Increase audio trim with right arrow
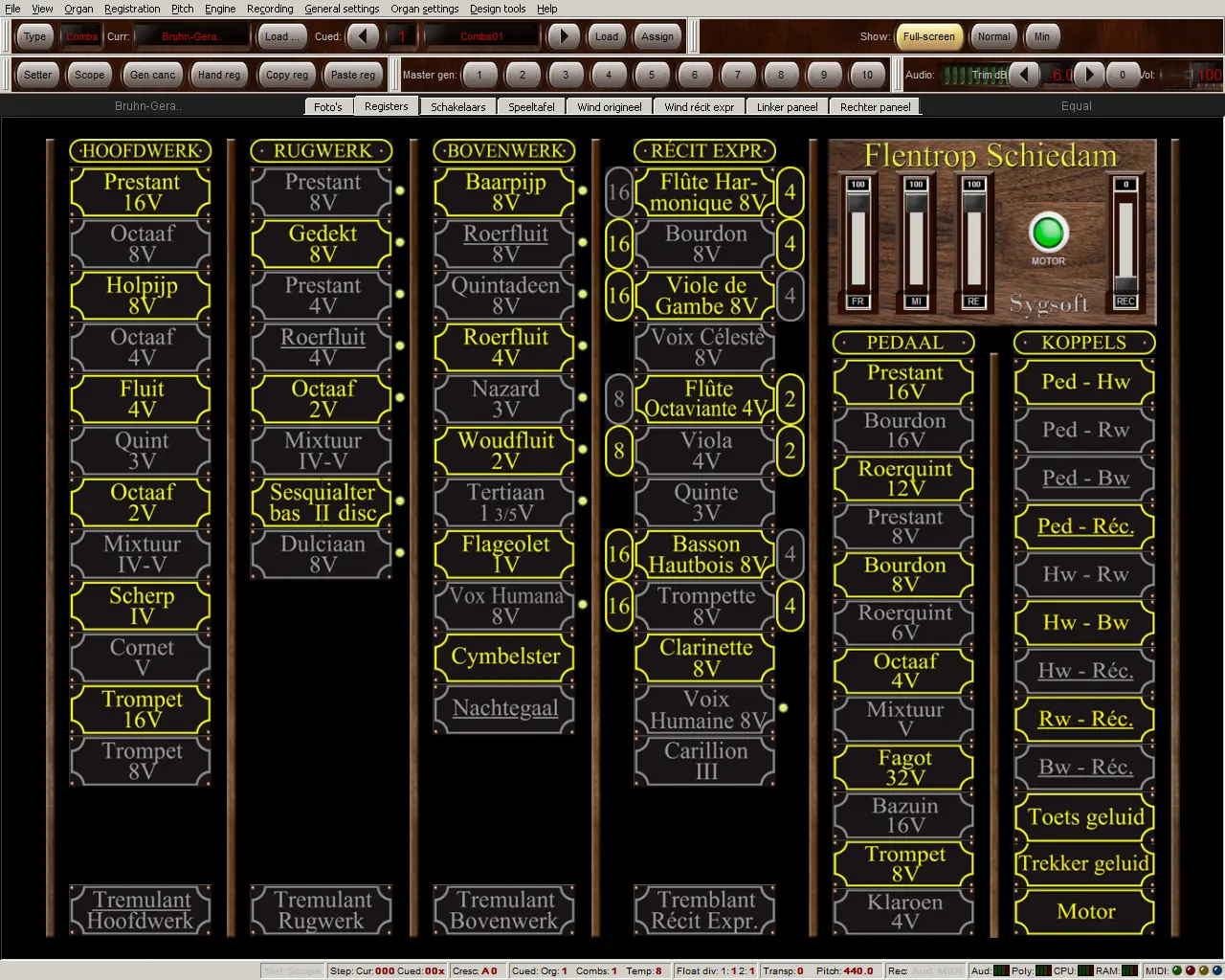 [x=1089, y=74]
